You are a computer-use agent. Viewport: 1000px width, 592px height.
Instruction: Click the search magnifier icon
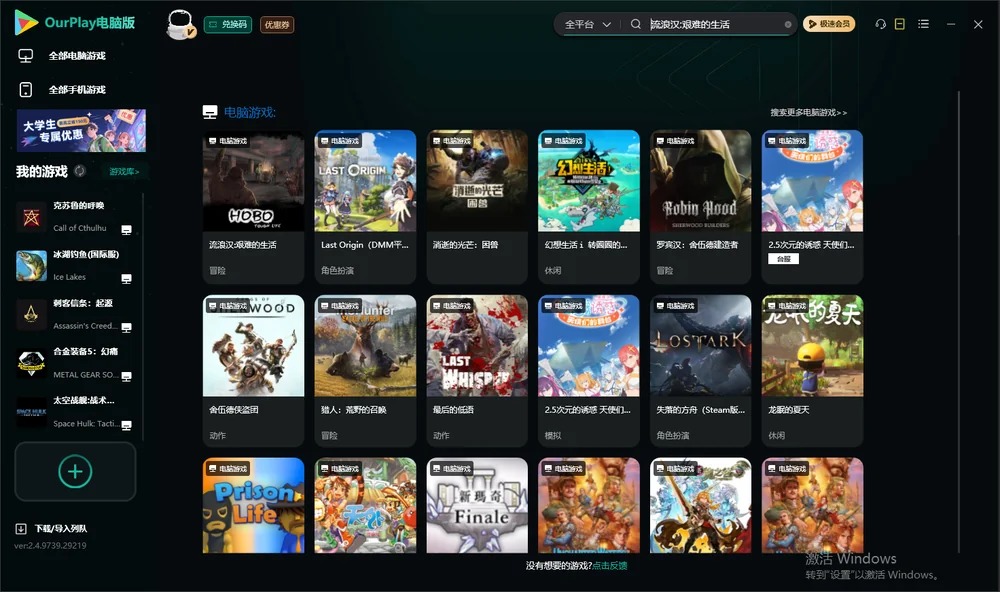click(x=635, y=24)
